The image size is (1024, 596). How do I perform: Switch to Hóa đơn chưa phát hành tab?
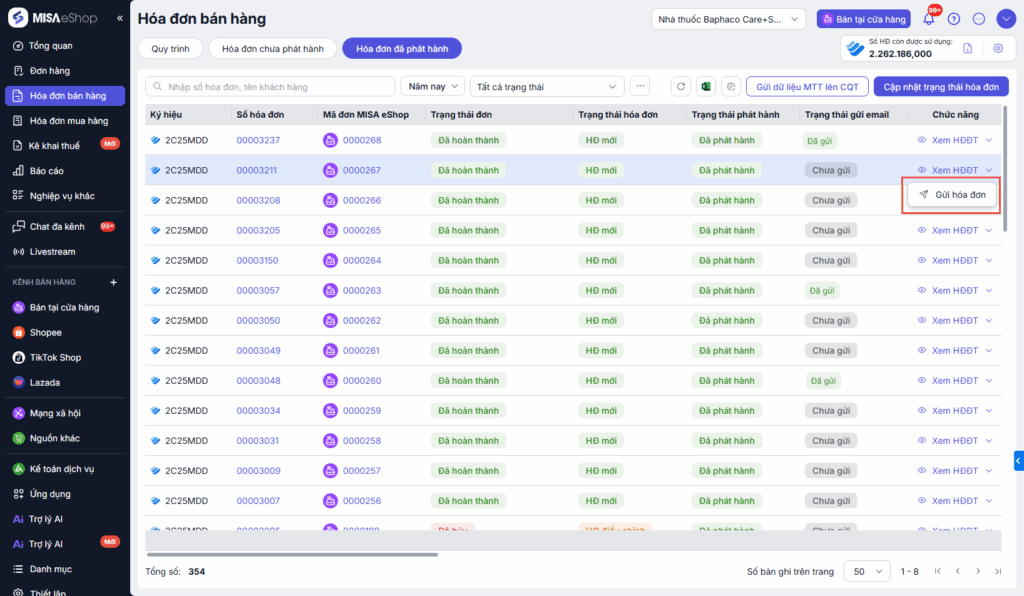[272, 48]
